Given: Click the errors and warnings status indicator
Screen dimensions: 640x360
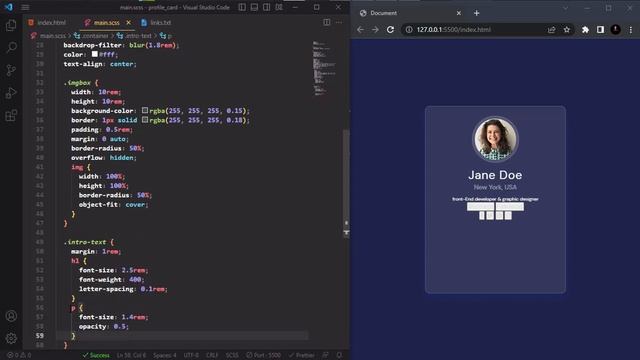Looking at the screenshot, I should point(19,355).
